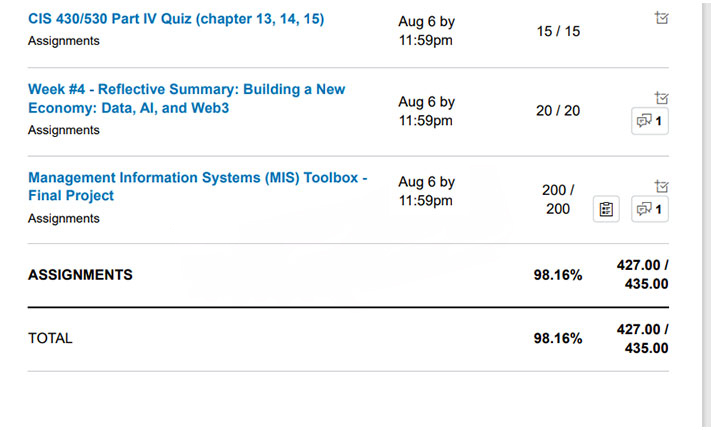Select the 20 / 20 Week #4 score
Viewport: 711px width, 430px height.
point(558,111)
